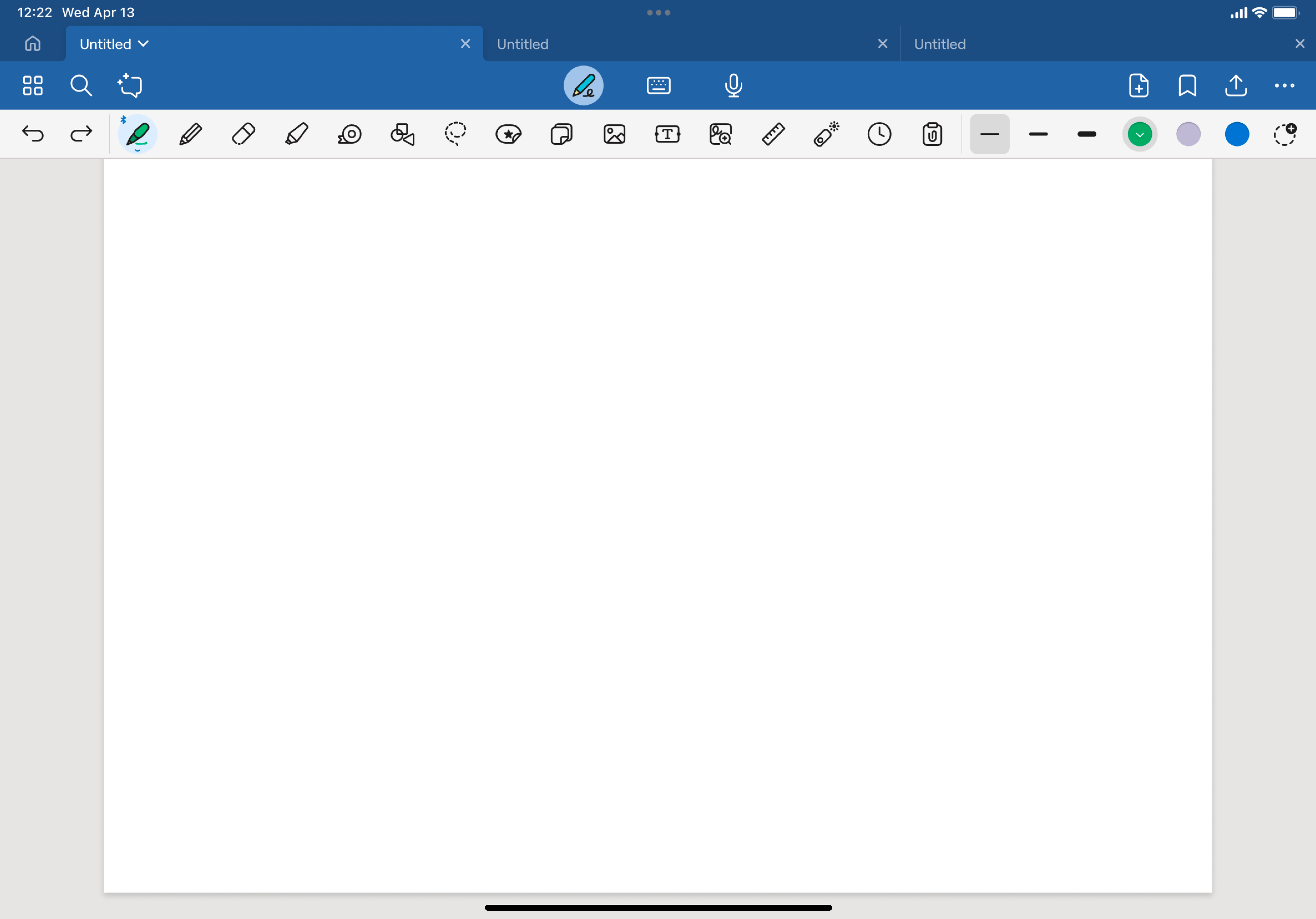Add a text box
The height and width of the screenshot is (919, 1316).
(x=667, y=134)
